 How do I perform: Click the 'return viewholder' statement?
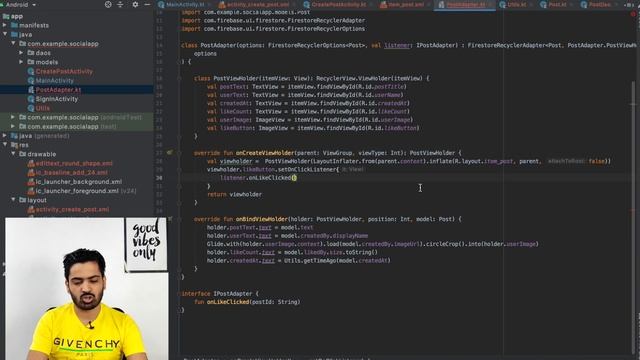[234, 194]
